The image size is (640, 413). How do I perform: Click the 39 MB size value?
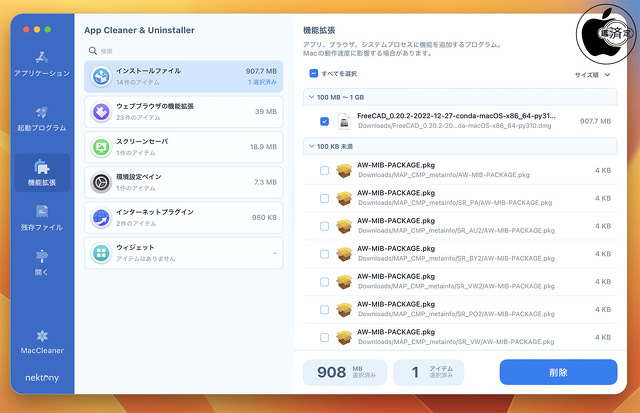click(x=266, y=111)
